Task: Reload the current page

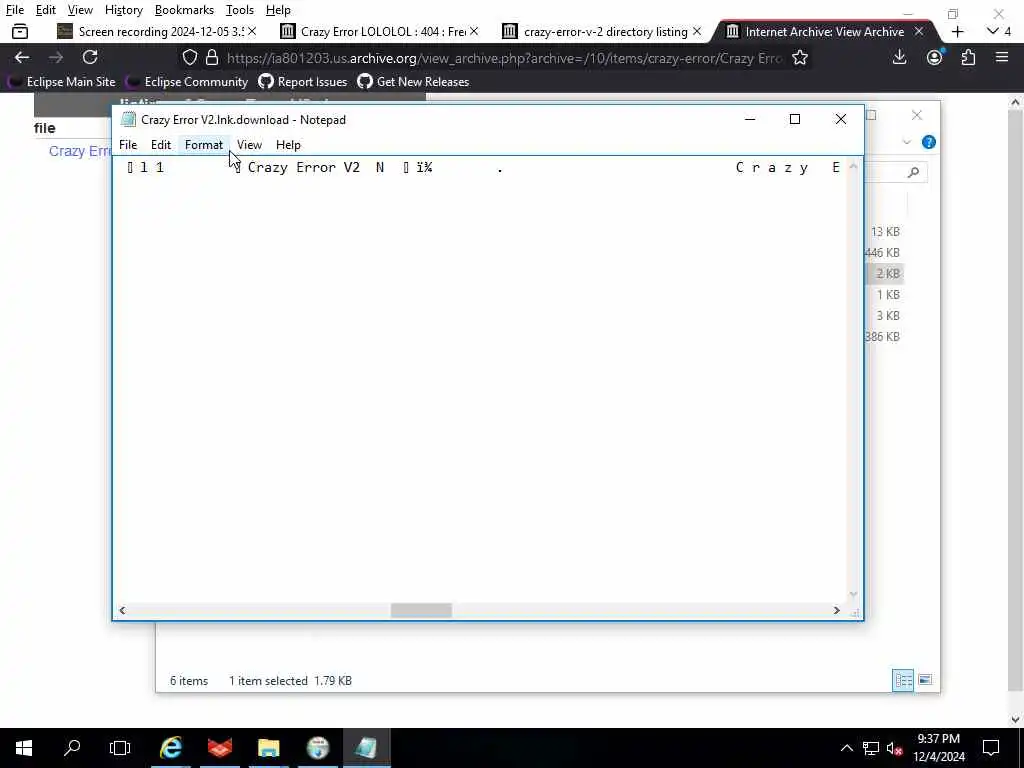Action: (x=90, y=57)
